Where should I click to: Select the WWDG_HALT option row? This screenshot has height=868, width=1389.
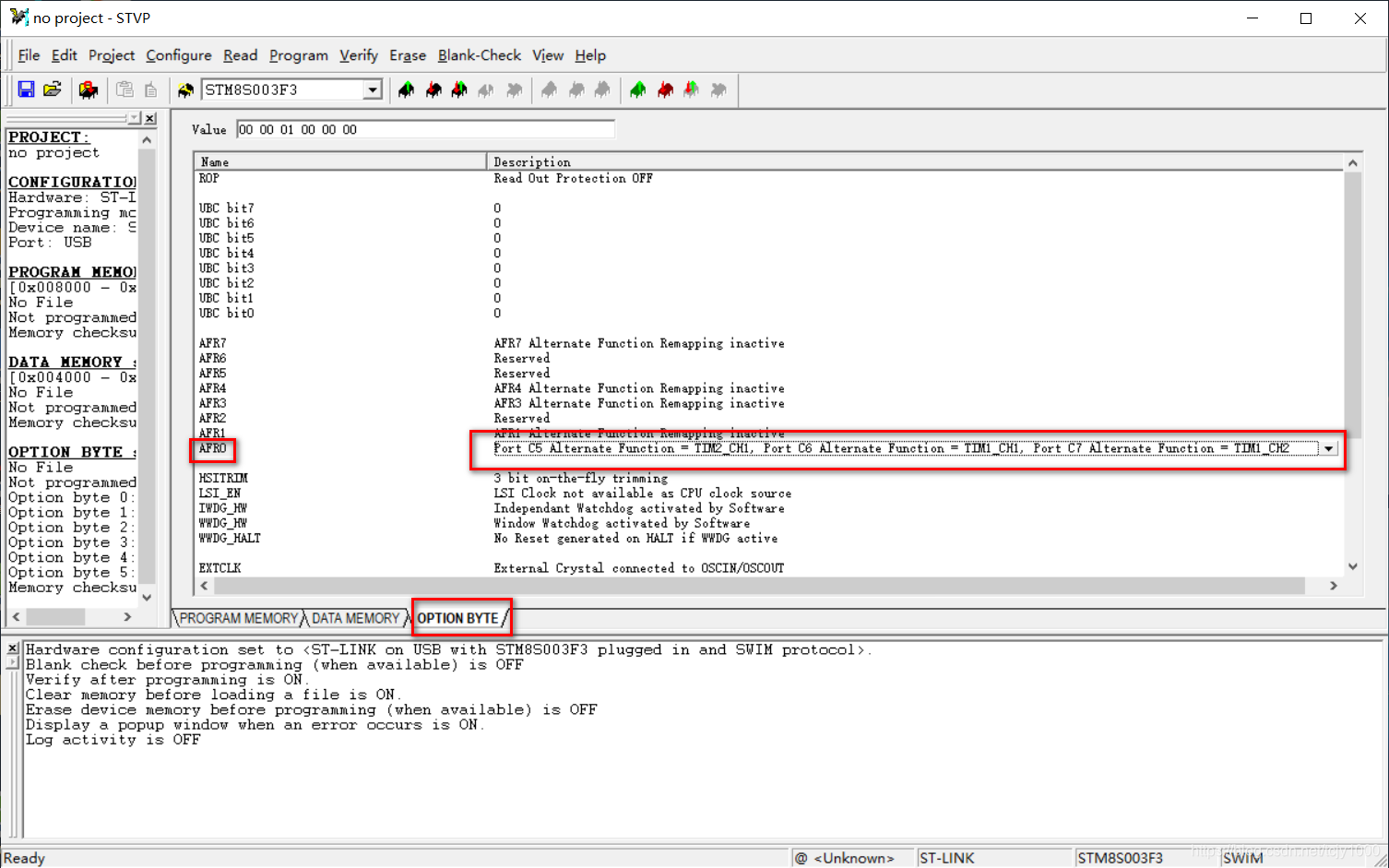tap(231, 538)
